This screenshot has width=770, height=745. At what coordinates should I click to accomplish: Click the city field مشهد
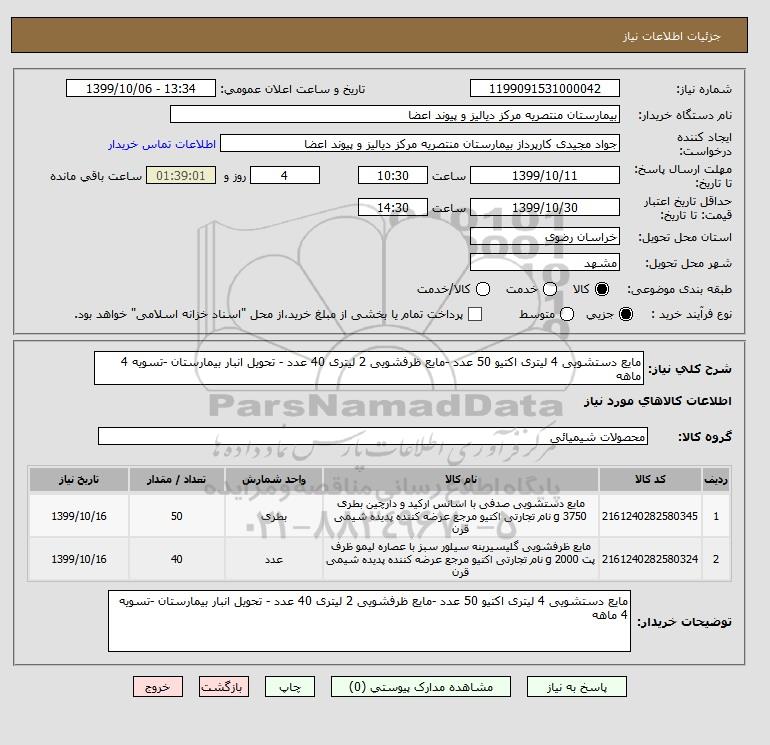click(545, 263)
